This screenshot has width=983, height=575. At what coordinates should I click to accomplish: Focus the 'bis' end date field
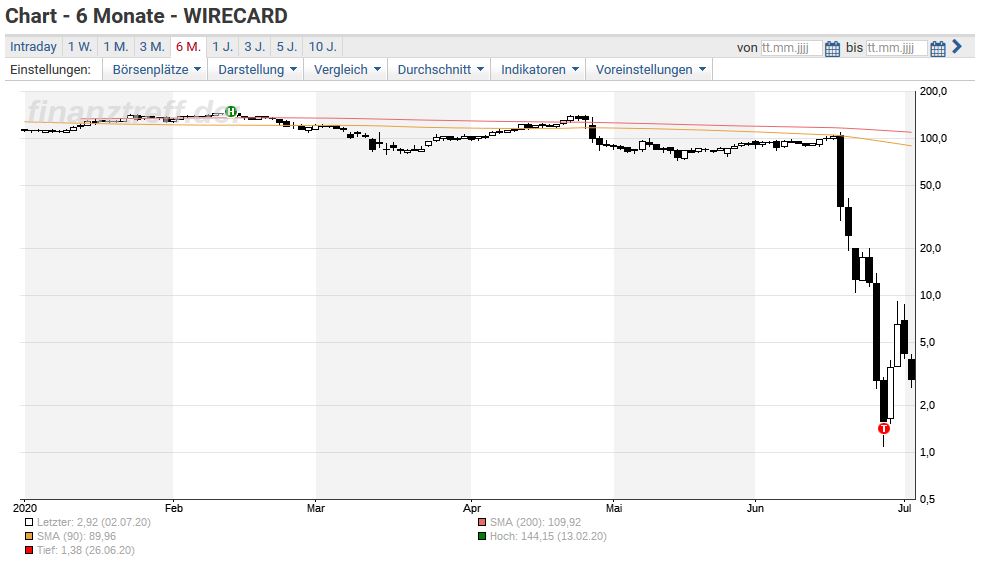coord(896,48)
